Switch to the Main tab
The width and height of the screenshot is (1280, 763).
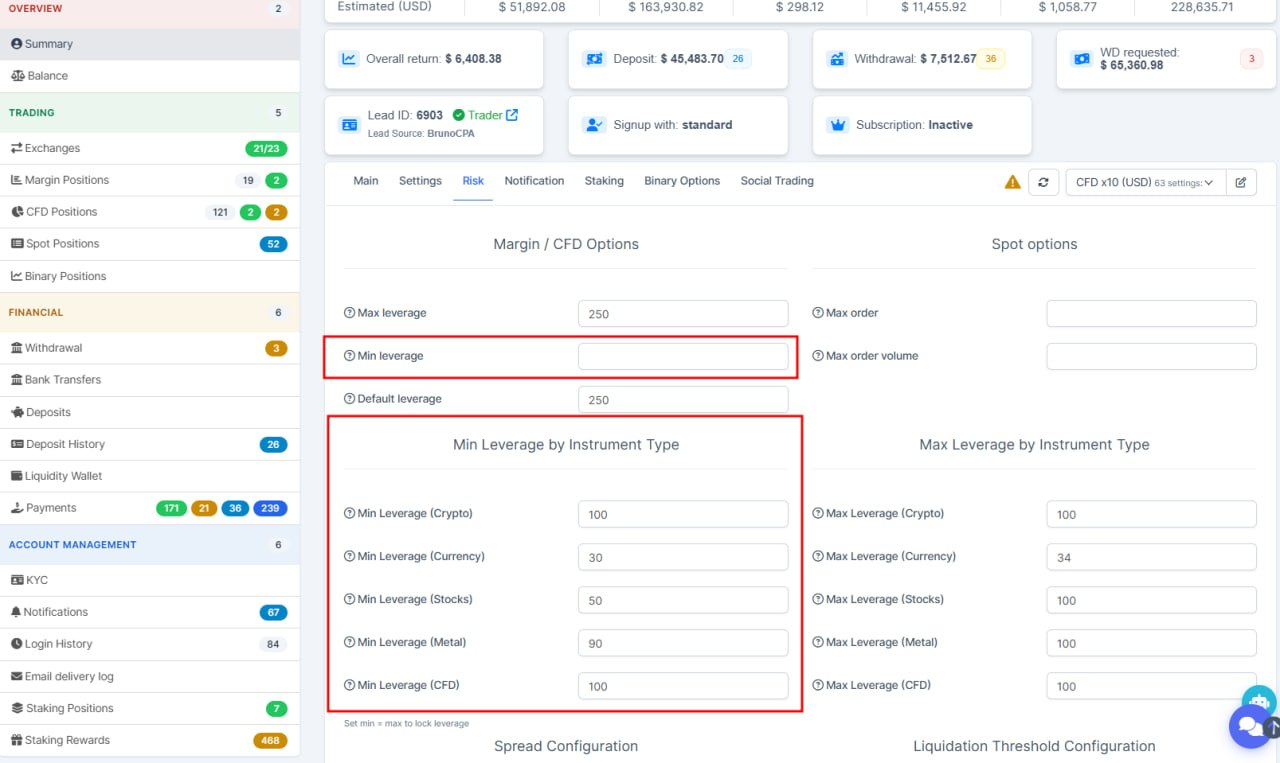coord(366,181)
